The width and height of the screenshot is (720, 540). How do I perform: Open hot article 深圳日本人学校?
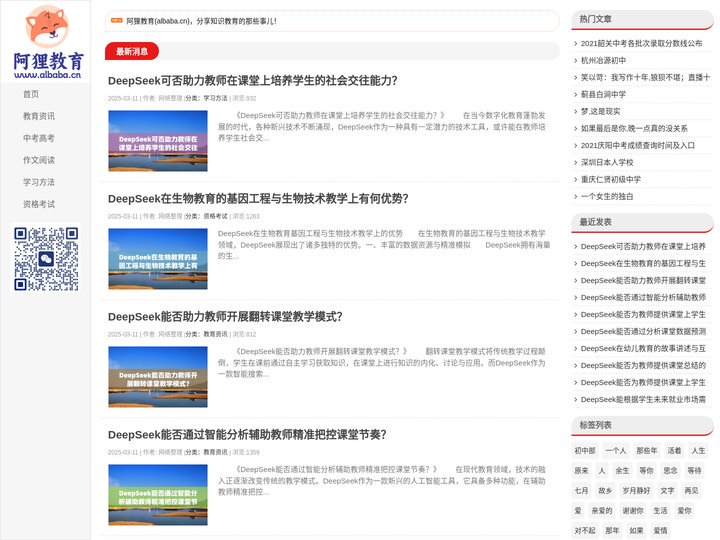tap(607, 163)
